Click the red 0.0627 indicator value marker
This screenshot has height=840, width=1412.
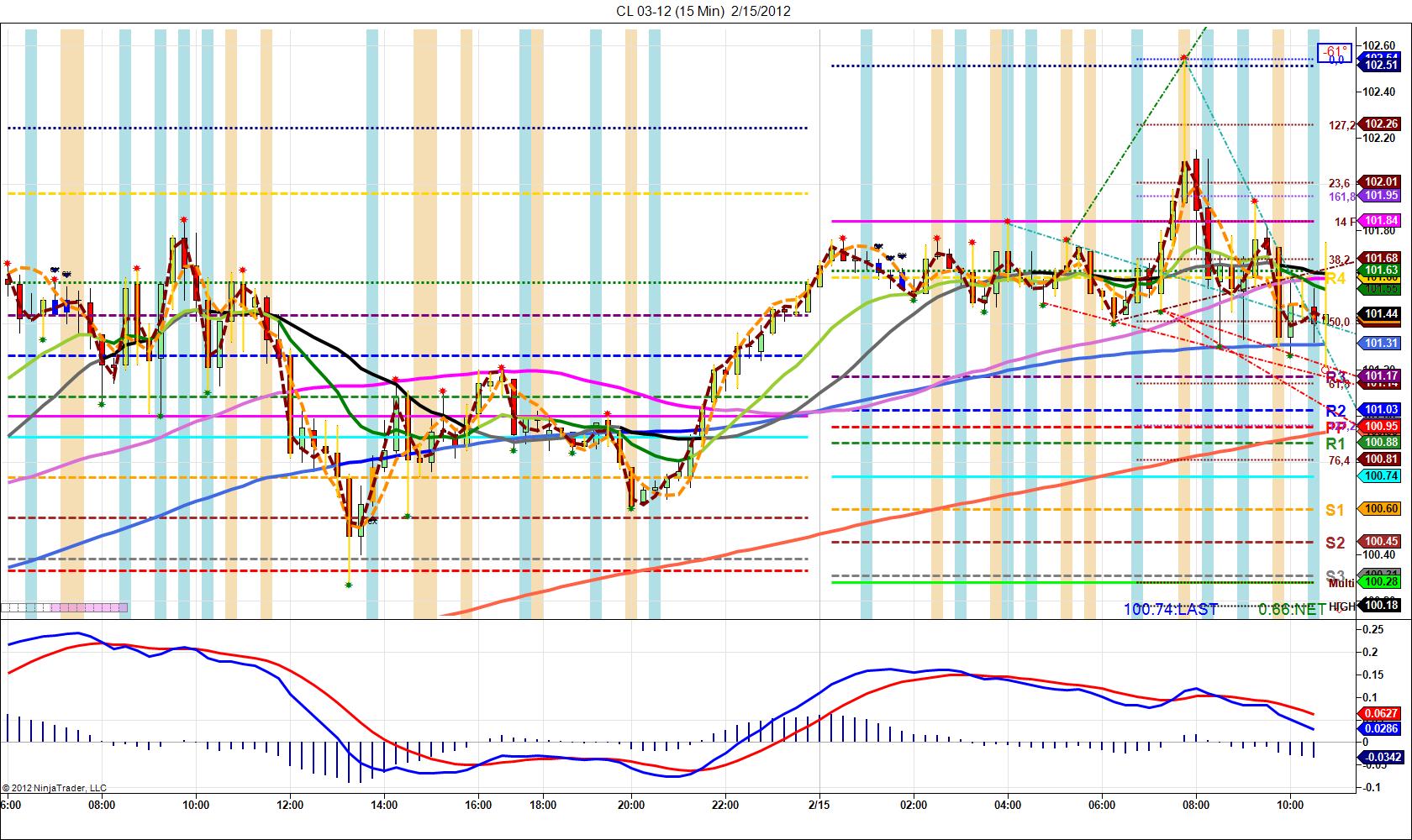(x=1381, y=713)
